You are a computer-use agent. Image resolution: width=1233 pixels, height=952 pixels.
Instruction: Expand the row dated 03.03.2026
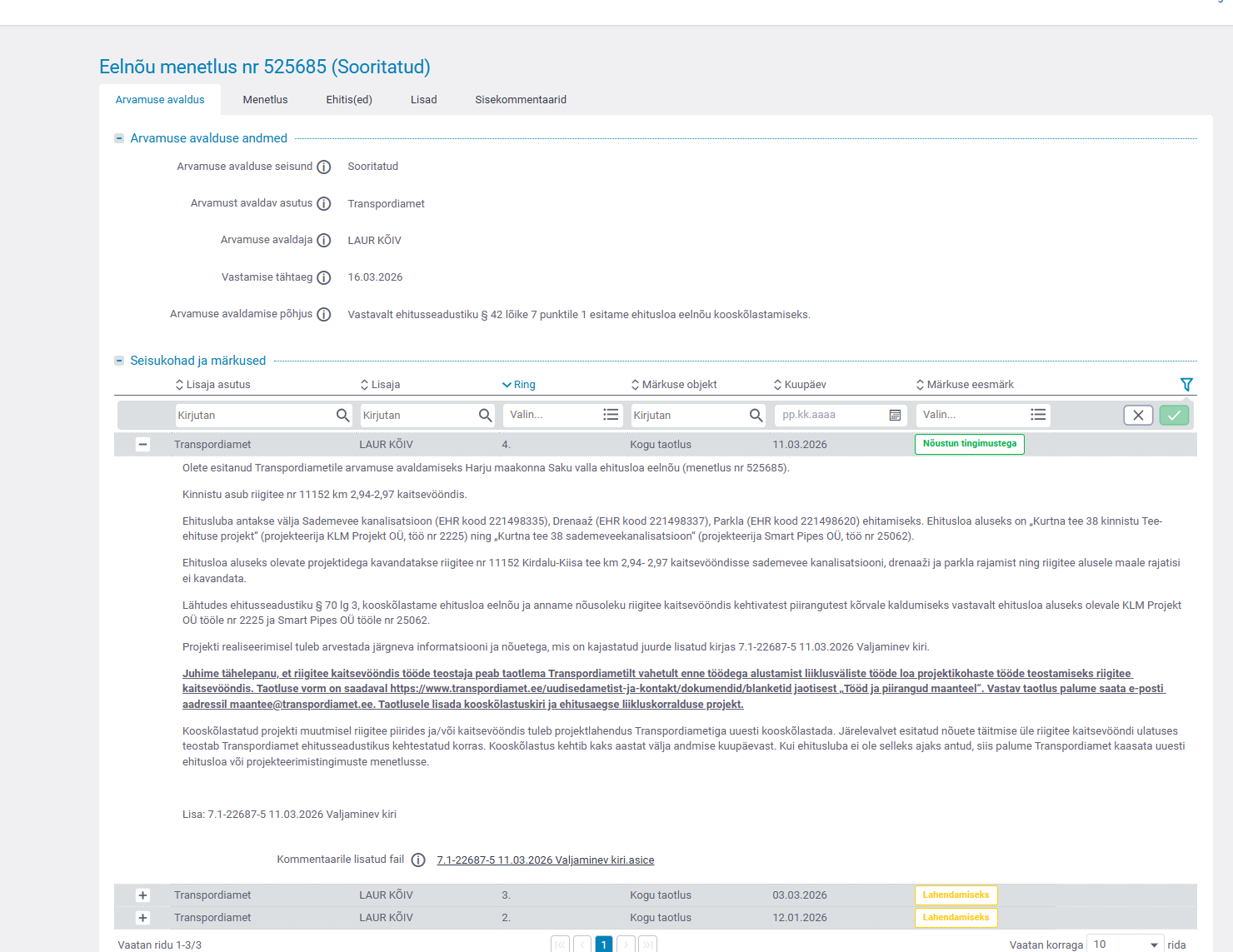pos(142,895)
